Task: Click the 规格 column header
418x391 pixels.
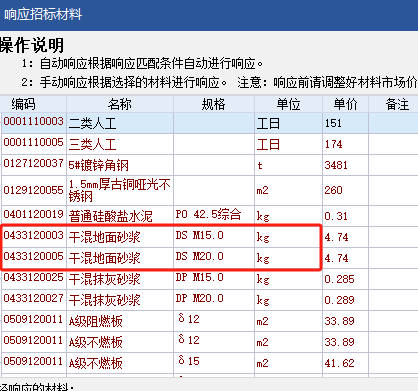Action: (214, 104)
